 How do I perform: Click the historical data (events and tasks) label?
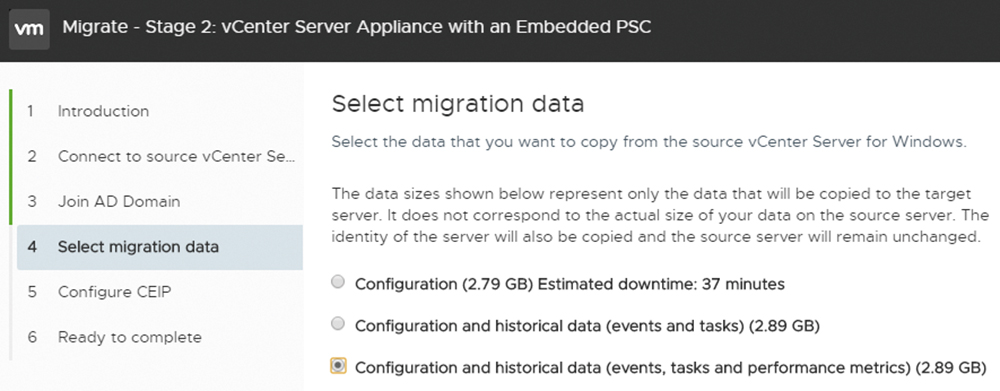click(x=587, y=327)
